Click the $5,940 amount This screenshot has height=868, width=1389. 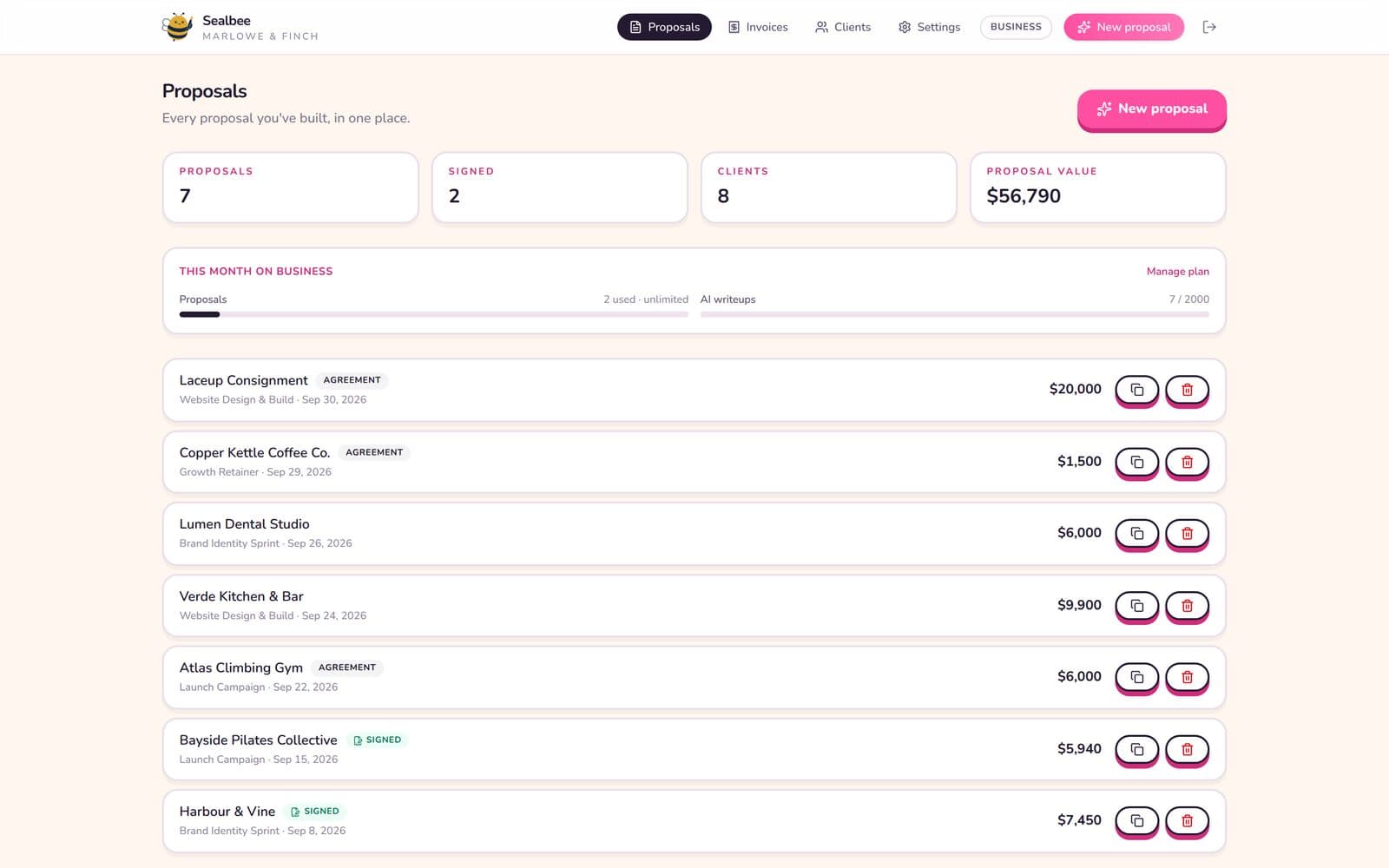pos(1079,748)
